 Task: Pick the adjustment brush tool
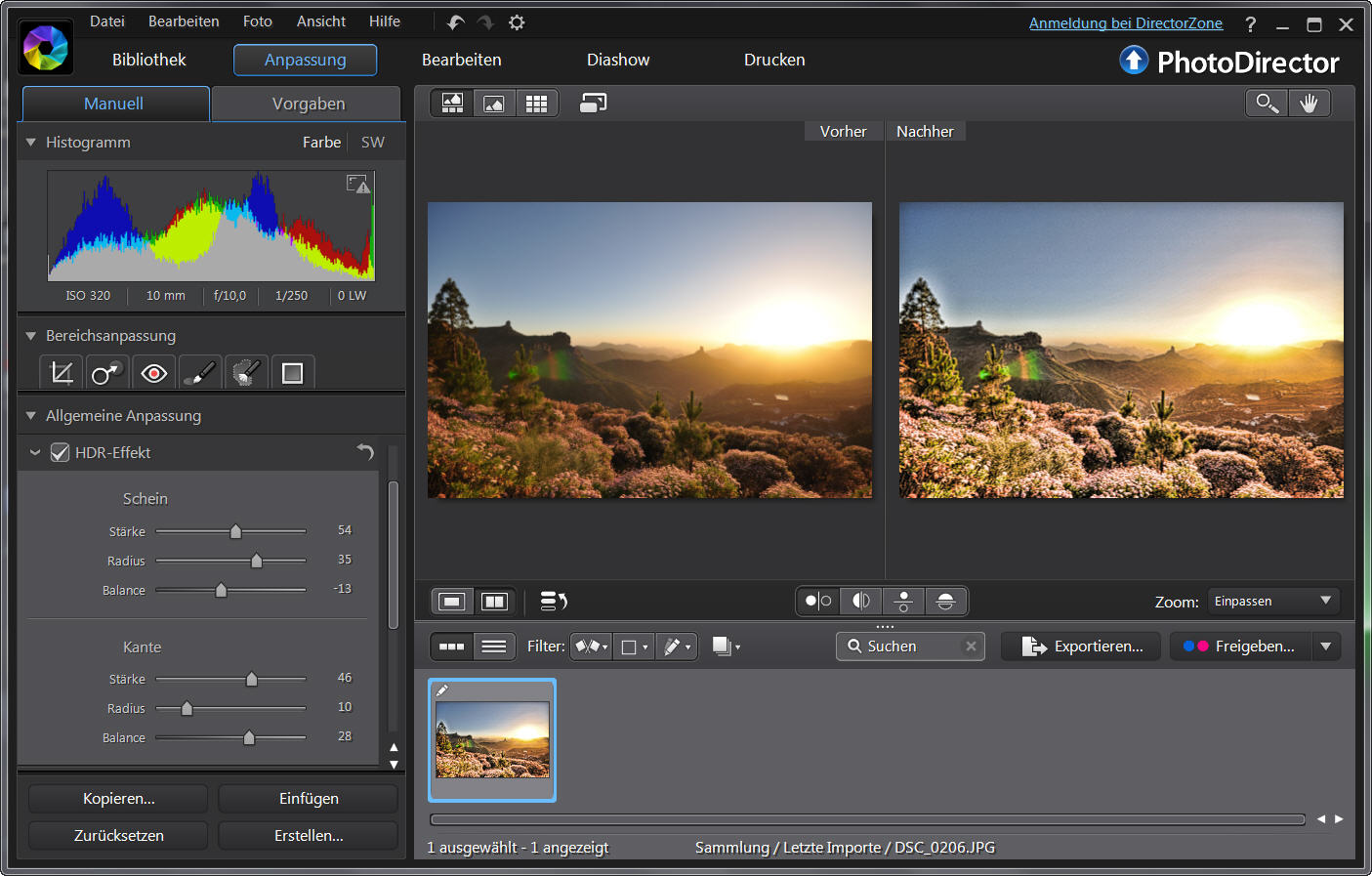point(199,373)
